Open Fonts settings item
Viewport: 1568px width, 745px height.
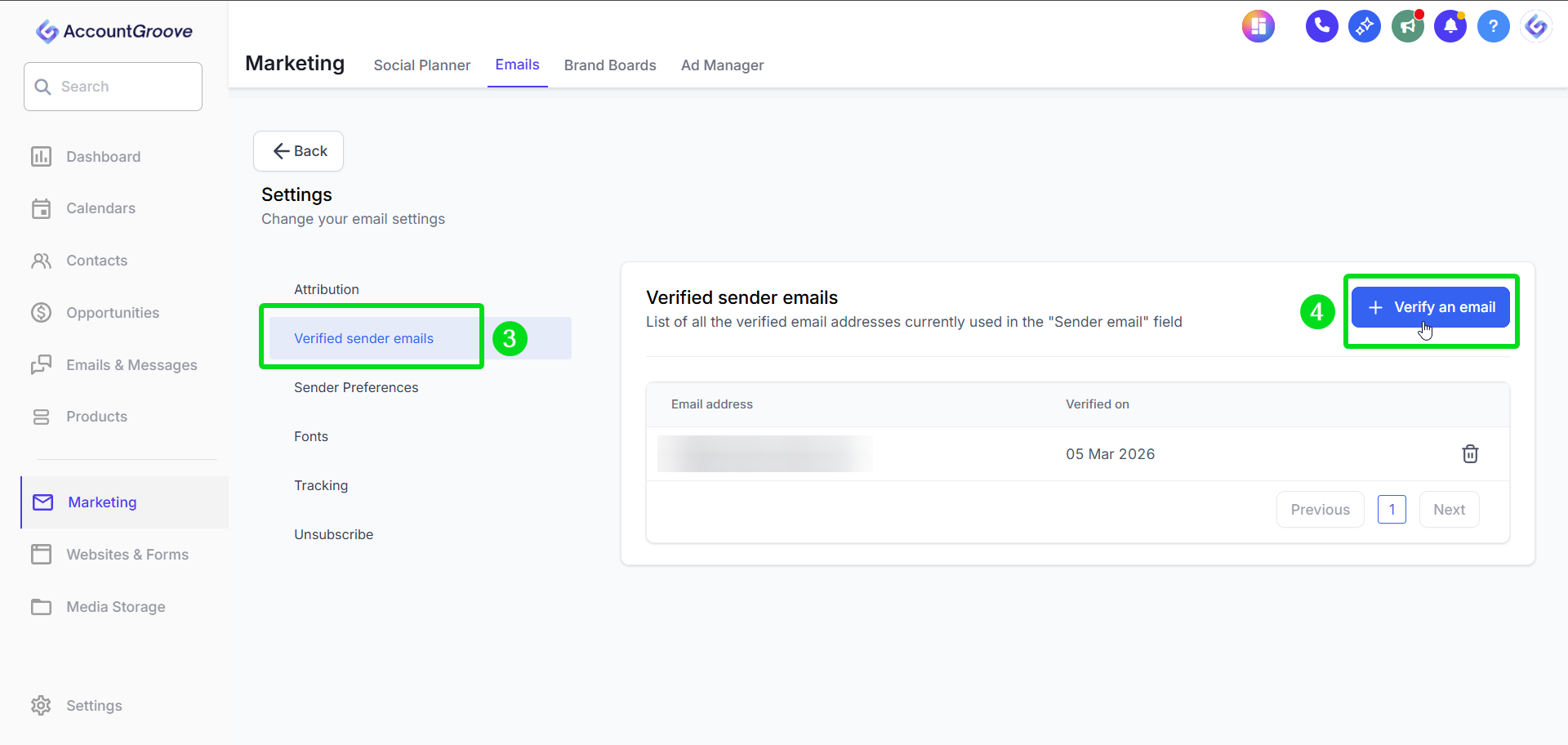[x=311, y=436]
